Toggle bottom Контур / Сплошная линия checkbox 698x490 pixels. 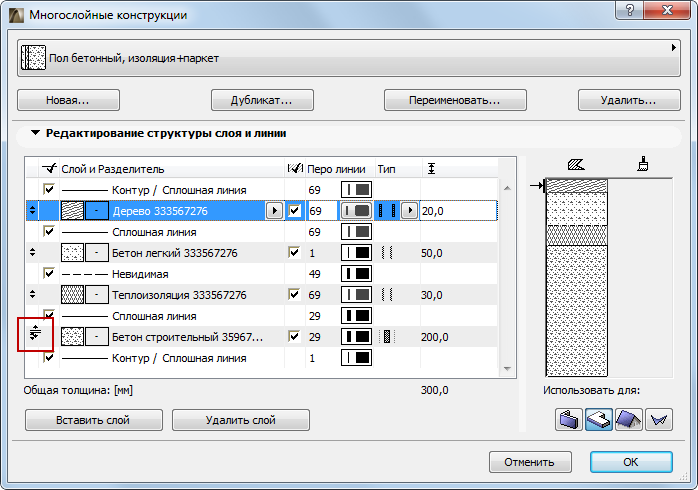(x=49, y=357)
